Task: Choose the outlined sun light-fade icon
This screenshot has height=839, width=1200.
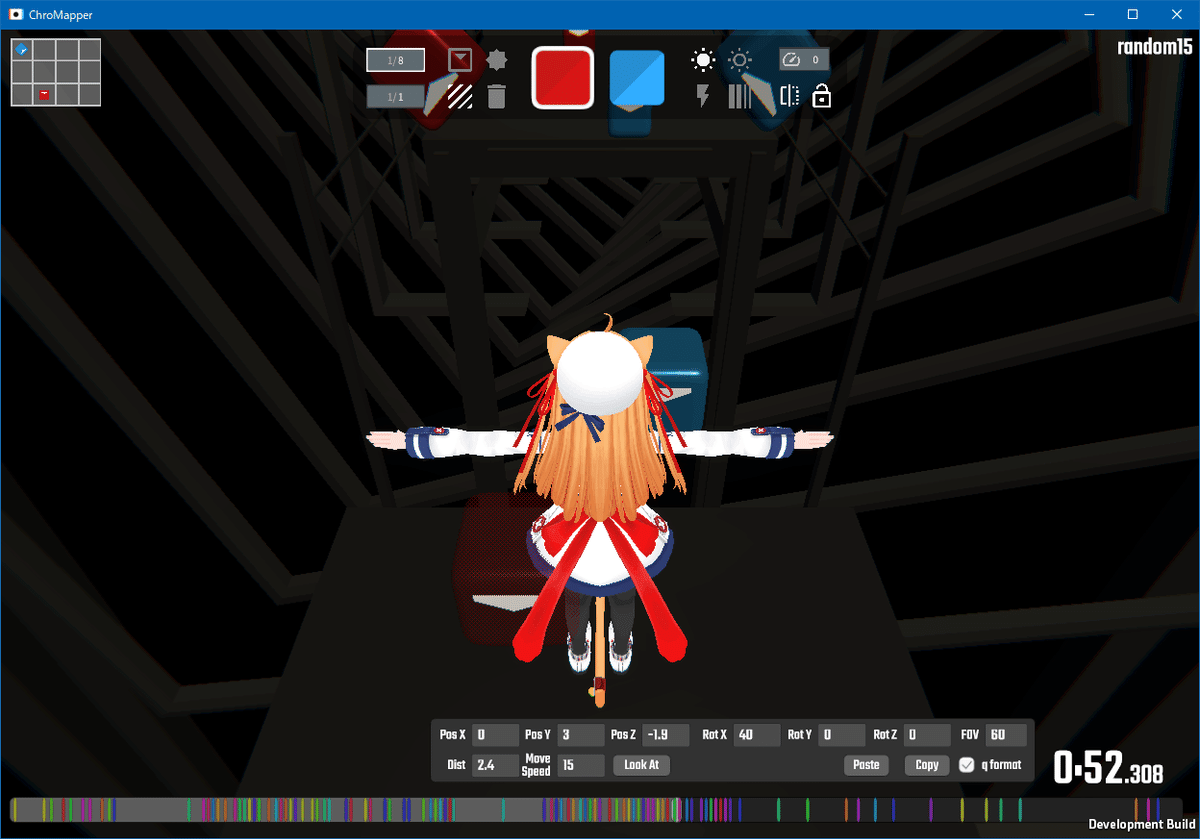Action: point(740,61)
